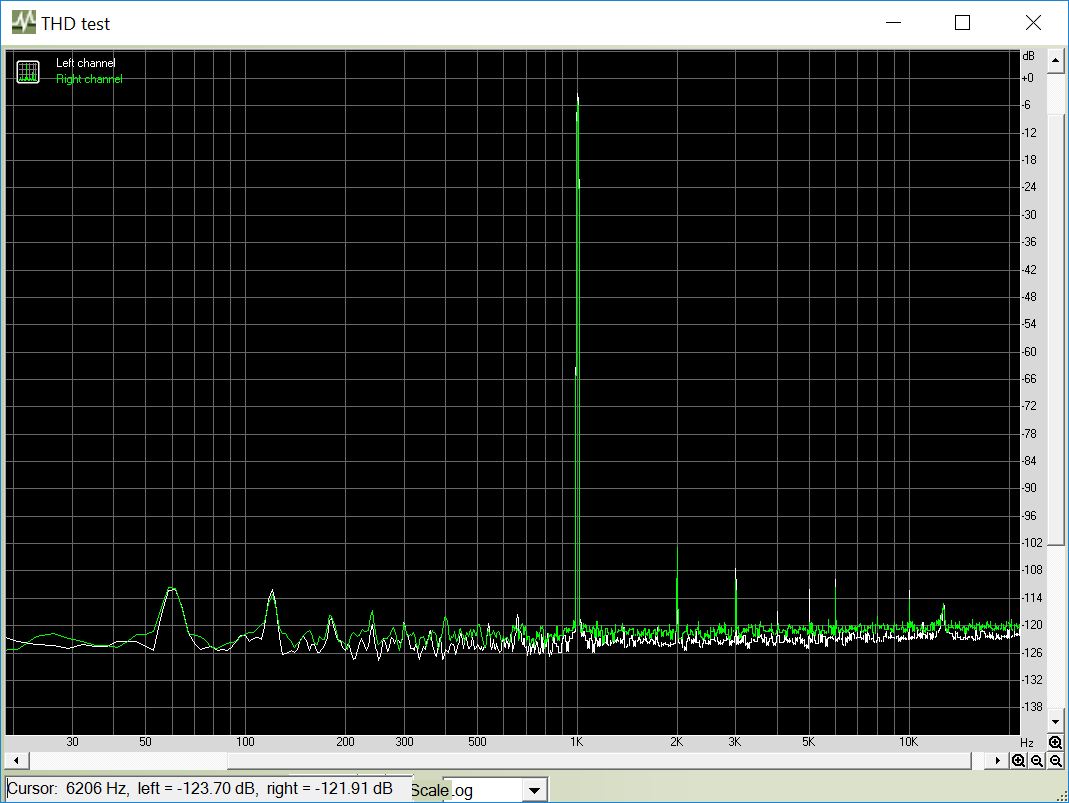The image size is (1069, 803).
Task: Click the zoom-out magnifier nearest the window corner
Action: 1055,761
